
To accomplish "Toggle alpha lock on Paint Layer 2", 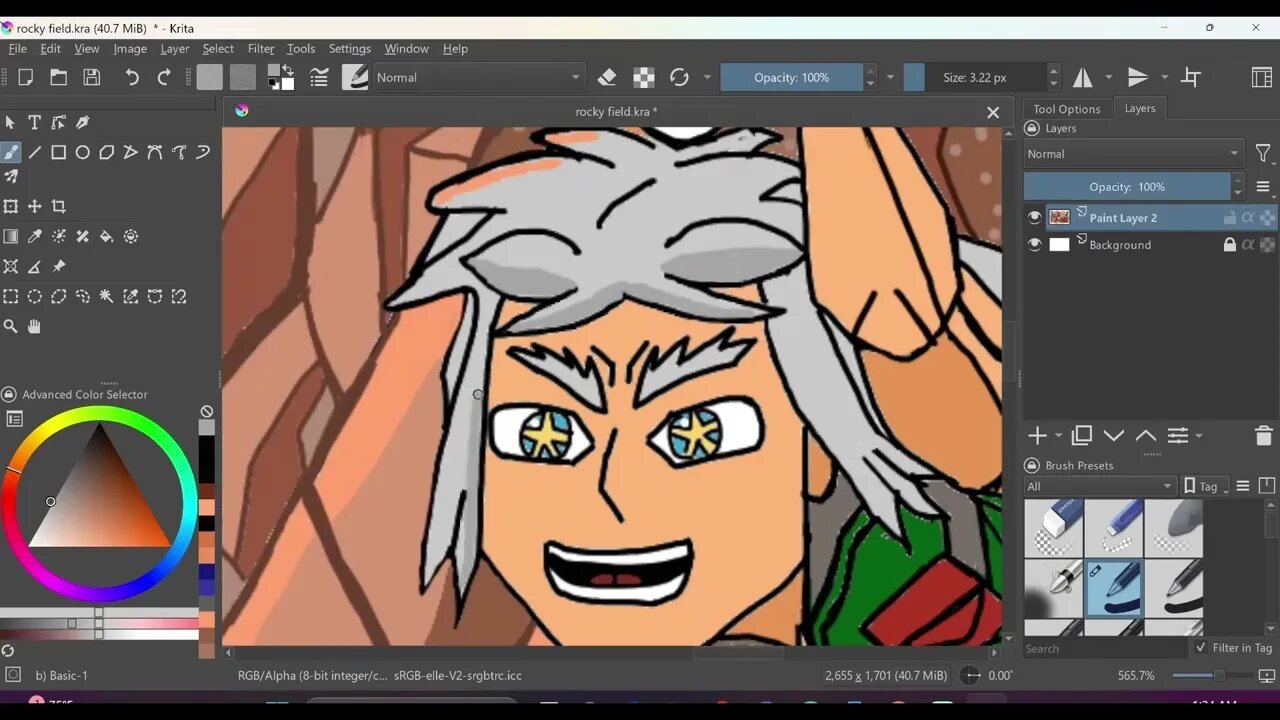I will (1248, 217).
